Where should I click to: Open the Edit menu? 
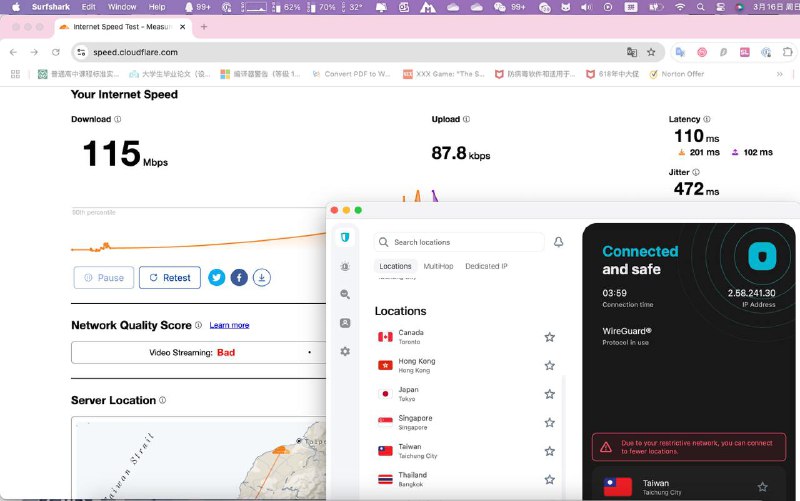89,7
